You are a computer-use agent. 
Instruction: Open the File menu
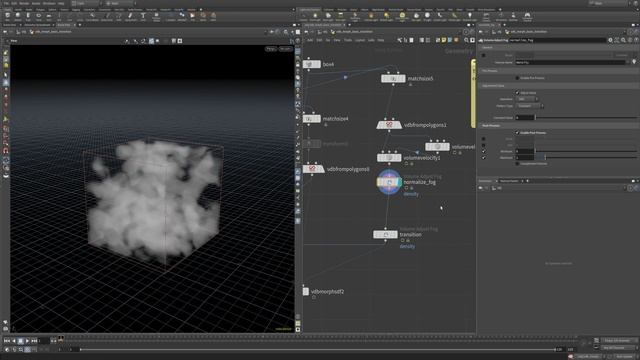6,3
